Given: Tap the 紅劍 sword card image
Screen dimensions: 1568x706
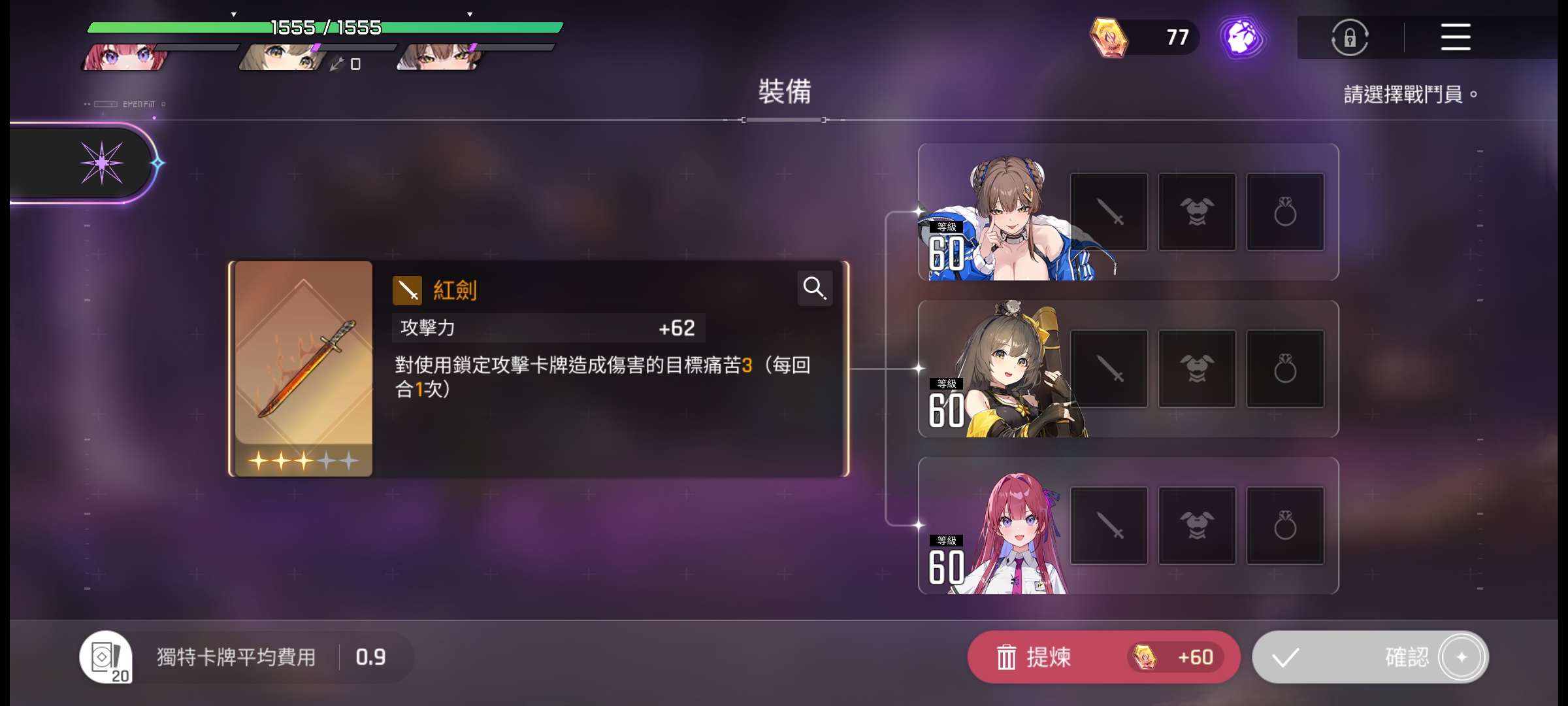Looking at the screenshot, I should [303, 369].
